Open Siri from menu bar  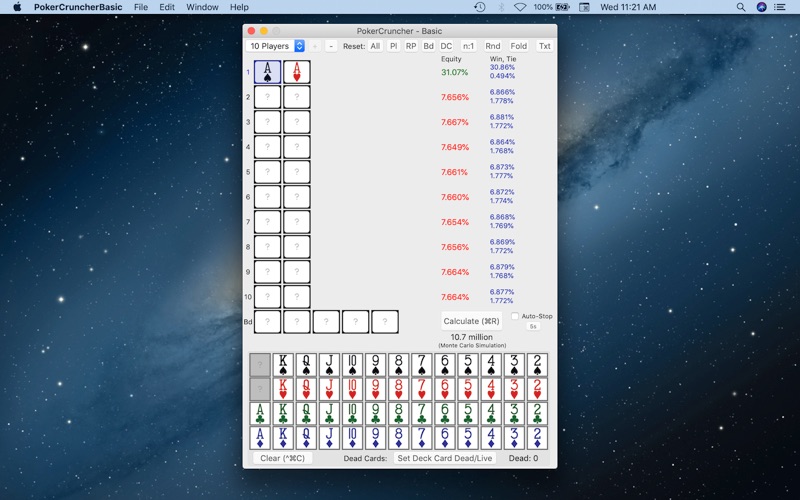tap(761, 7)
